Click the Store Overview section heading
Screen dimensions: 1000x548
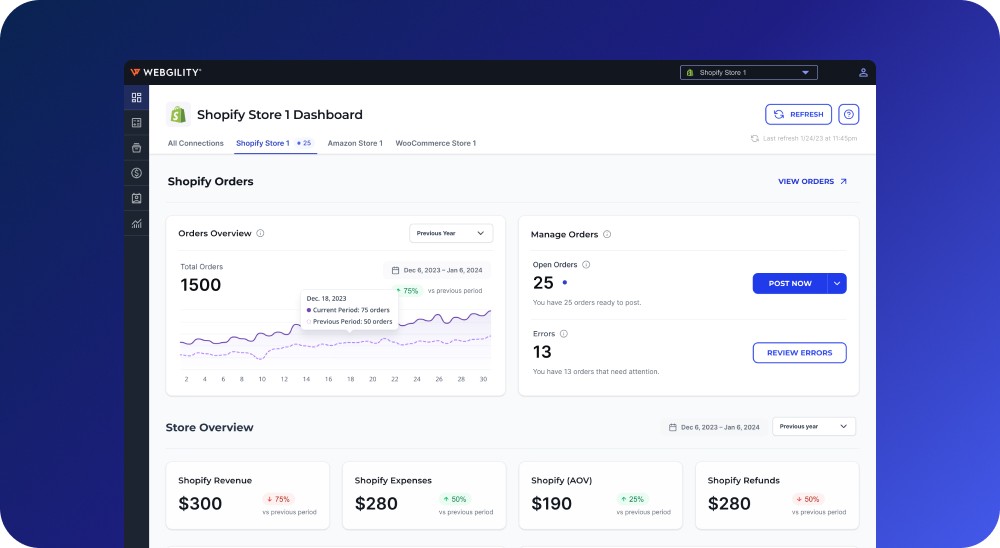(x=210, y=427)
